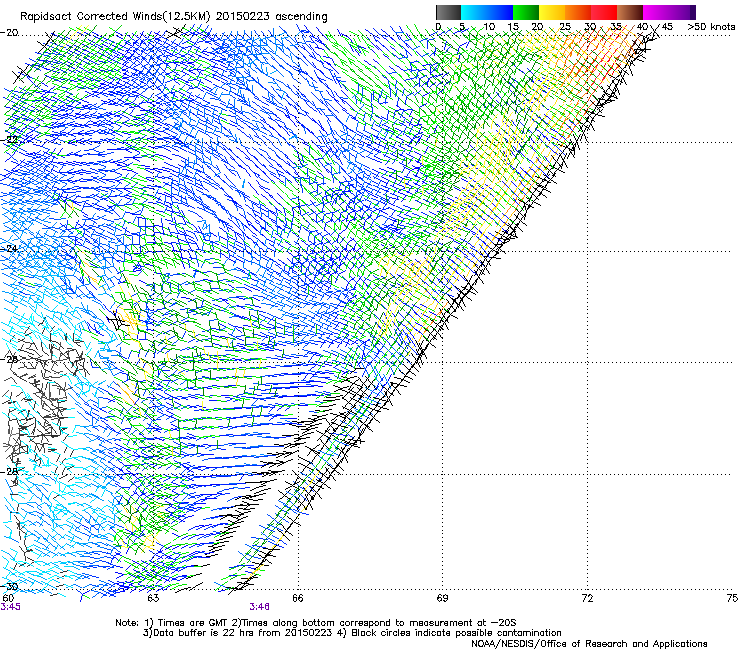Click the title 'Rapidscat Corrected Winds(12.5KM)'
The height and width of the screenshot is (650, 740).
coord(115,17)
